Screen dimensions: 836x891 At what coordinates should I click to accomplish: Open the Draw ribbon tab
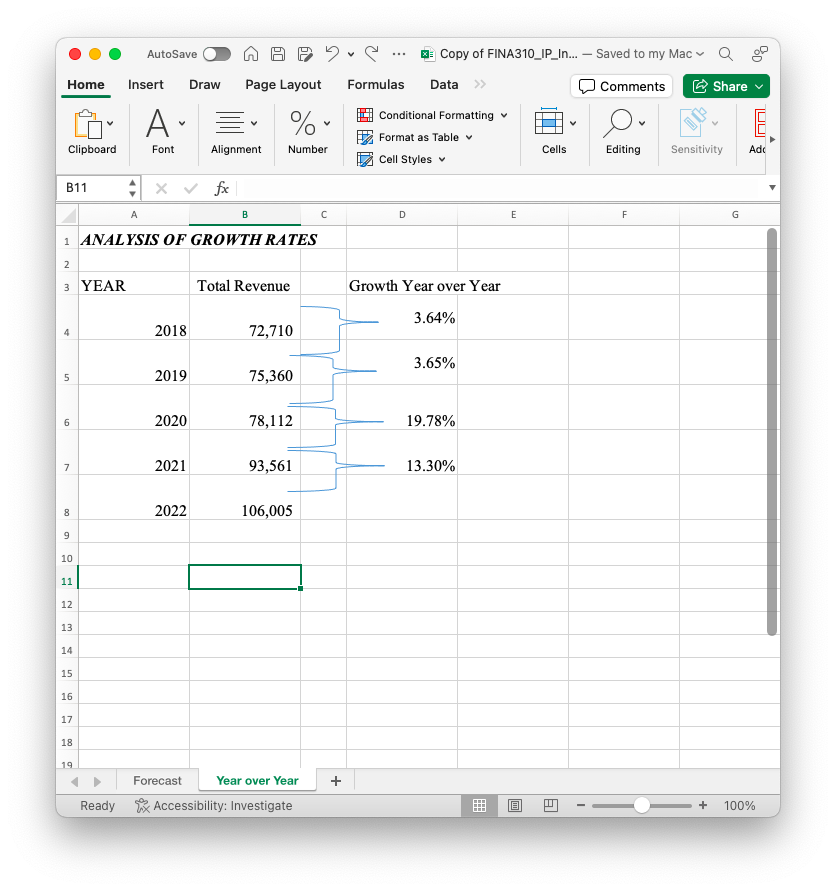pyautogui.click(x=205, y=85)
